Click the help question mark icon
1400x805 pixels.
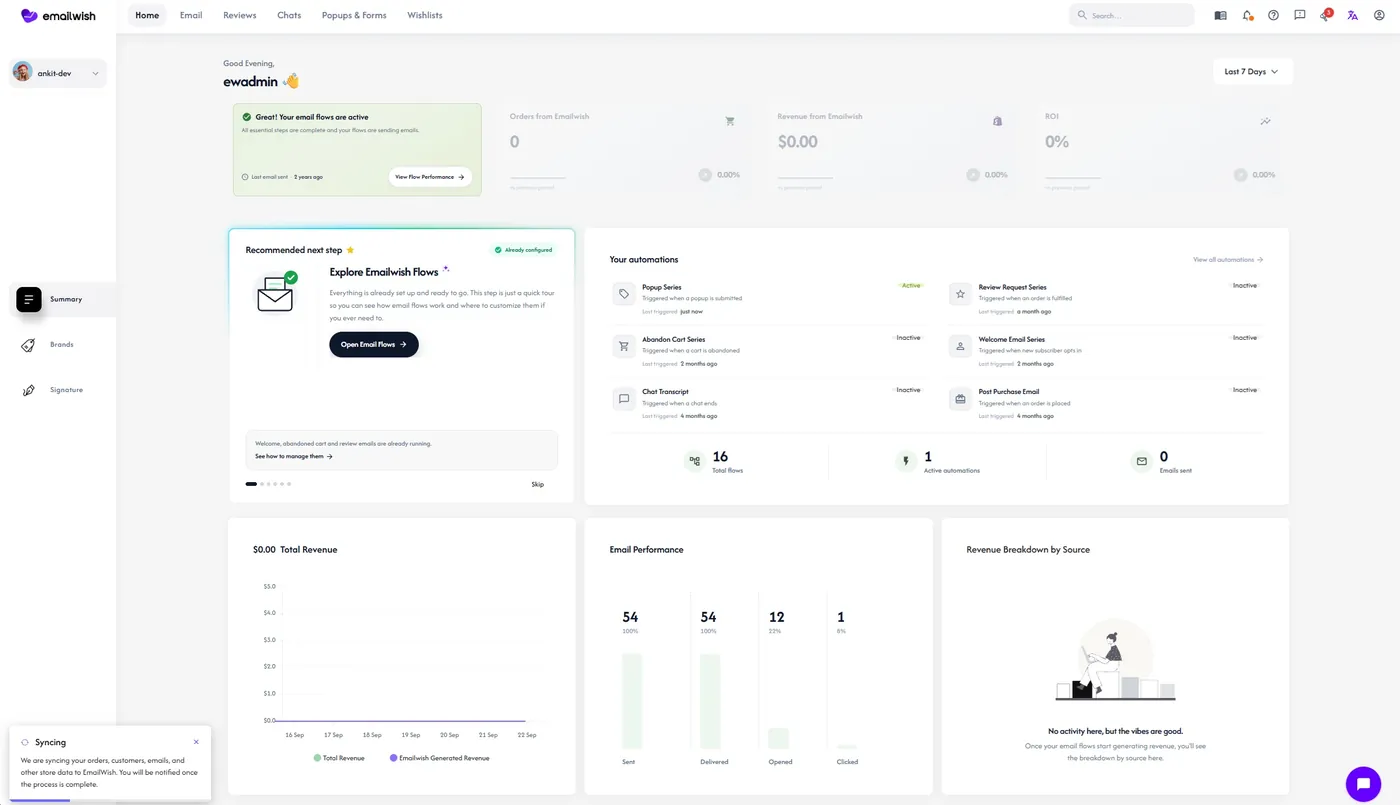tap(1273, 16)
